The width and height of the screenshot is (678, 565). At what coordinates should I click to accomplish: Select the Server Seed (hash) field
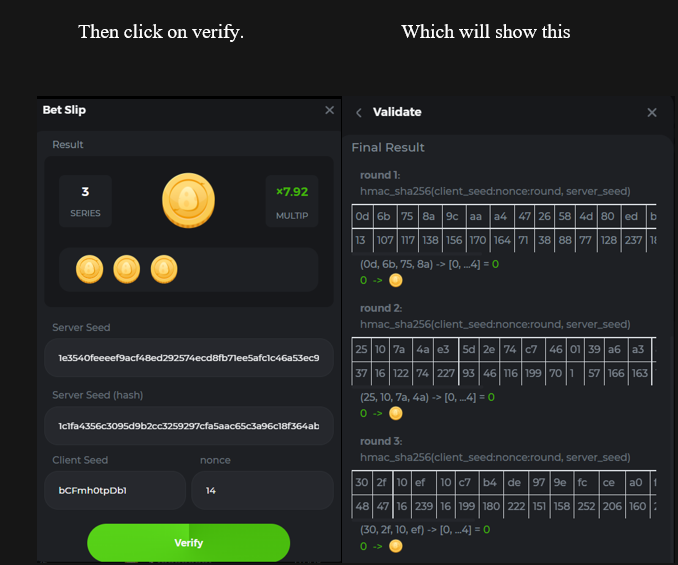188,426
